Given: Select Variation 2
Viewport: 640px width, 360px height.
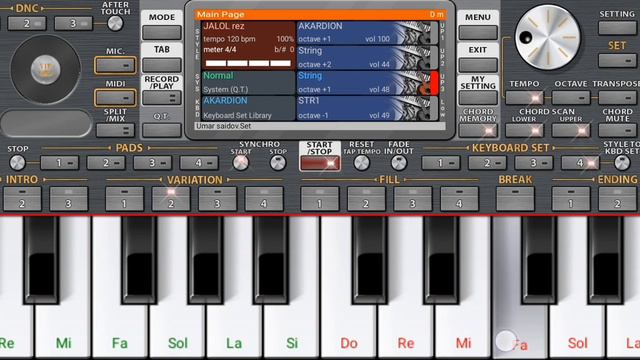Looking at the screenshot, I should 171,199.
